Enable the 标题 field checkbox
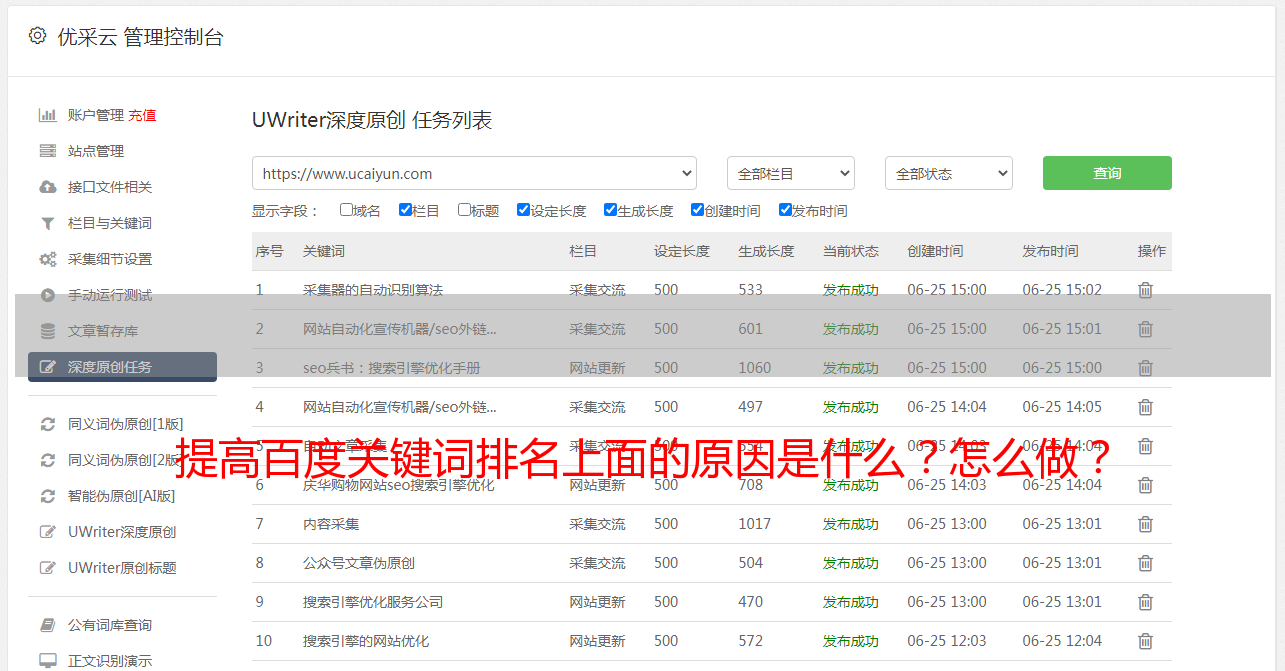 (464, 210)
